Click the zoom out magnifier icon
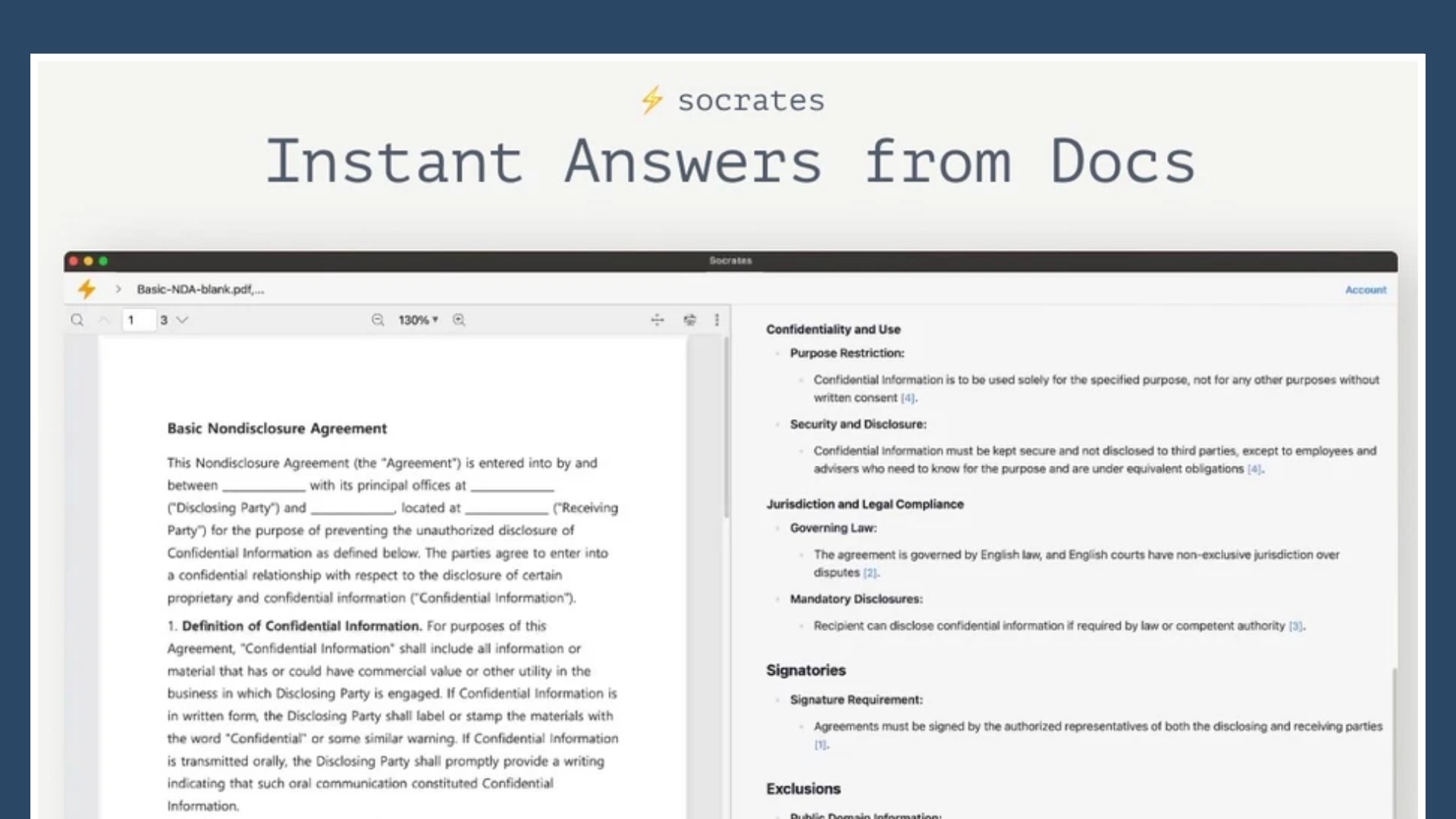This screenshot has width=1456, height=819. (x=377, y=319)
